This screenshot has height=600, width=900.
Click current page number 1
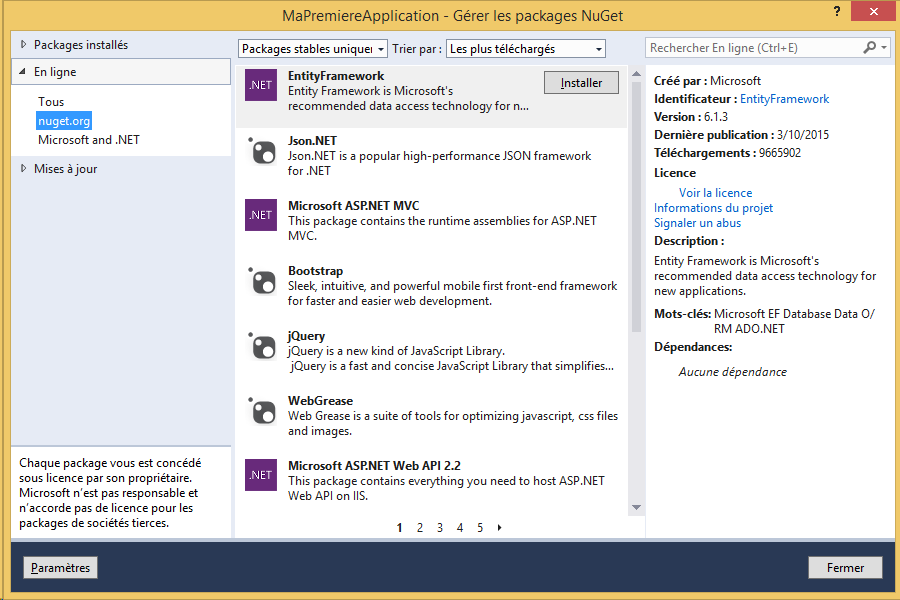[x=399, y=527]
